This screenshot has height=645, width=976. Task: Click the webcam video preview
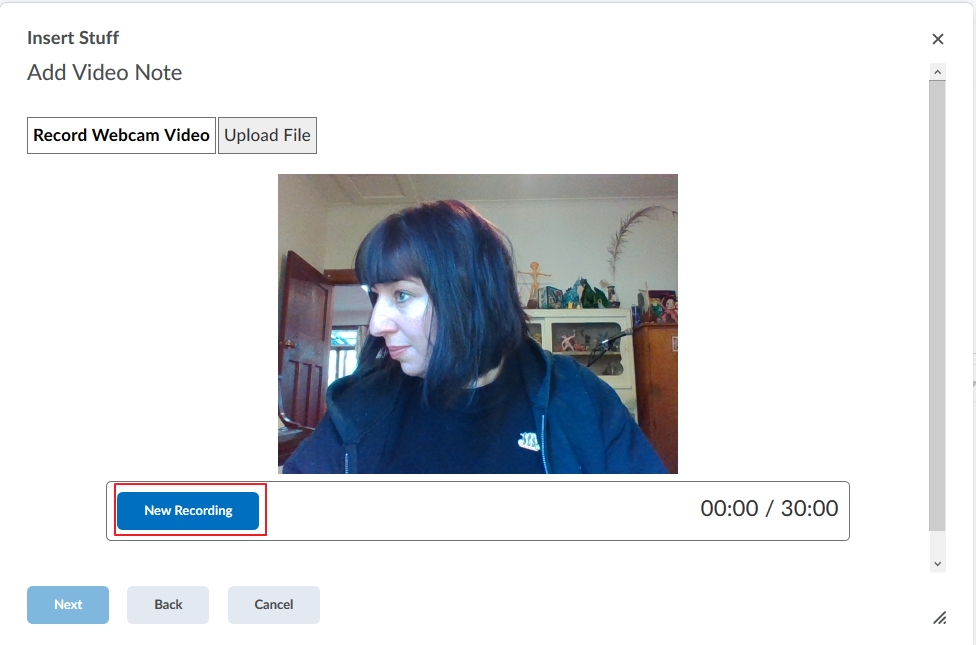478,324
